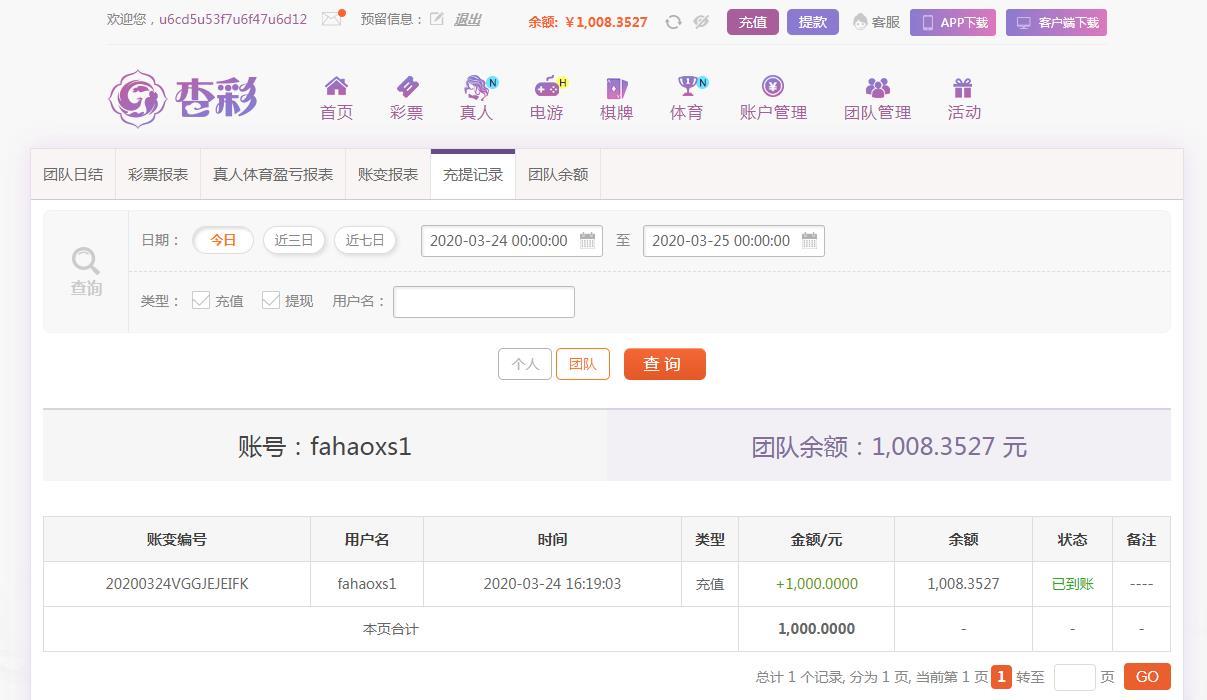Image resolution: width=1207 pixels, height=700 pixels.
Task: Open the 团队余额 tab
Action: point(558,173)
